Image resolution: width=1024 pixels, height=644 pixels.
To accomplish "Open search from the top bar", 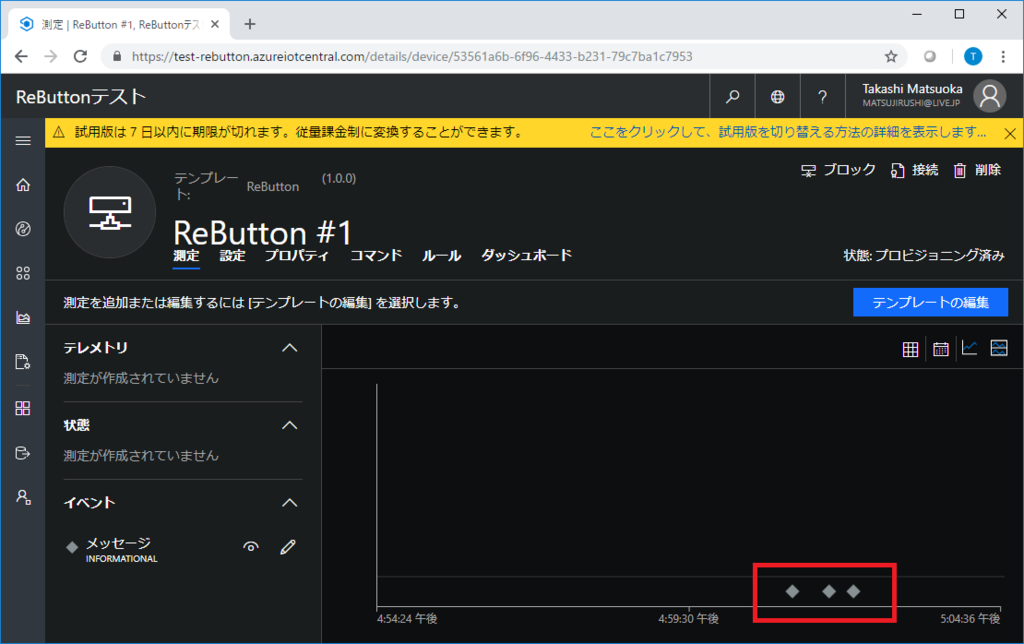I will [x=732, y=96].
